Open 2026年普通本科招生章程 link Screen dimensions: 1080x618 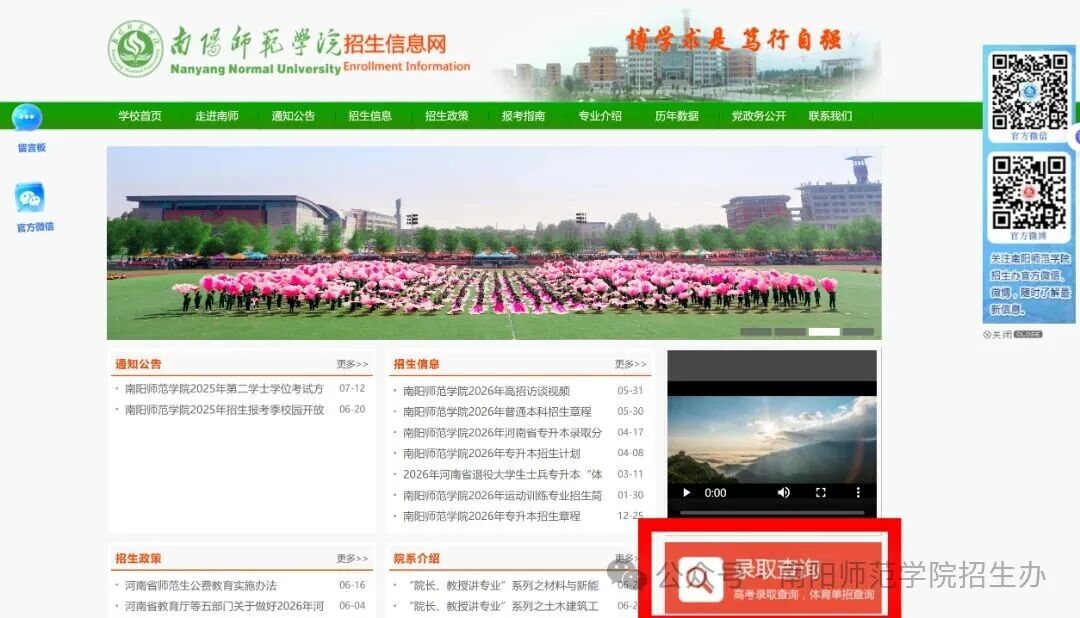(x=497, y=411)
